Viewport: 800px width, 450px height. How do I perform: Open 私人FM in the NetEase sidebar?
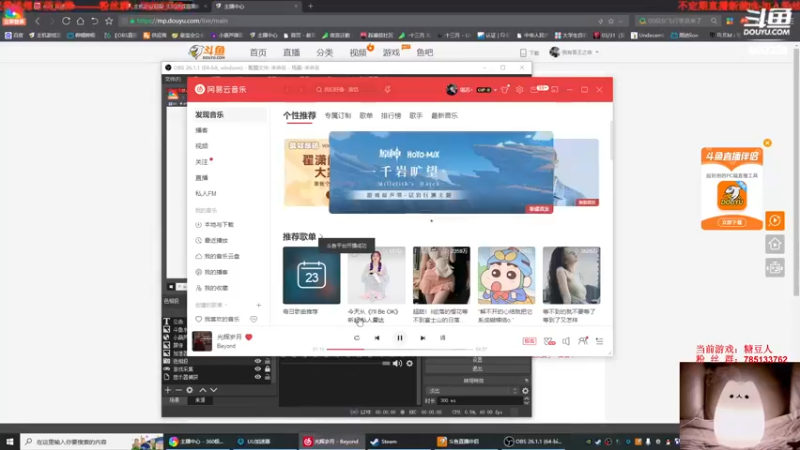[206, 193]
